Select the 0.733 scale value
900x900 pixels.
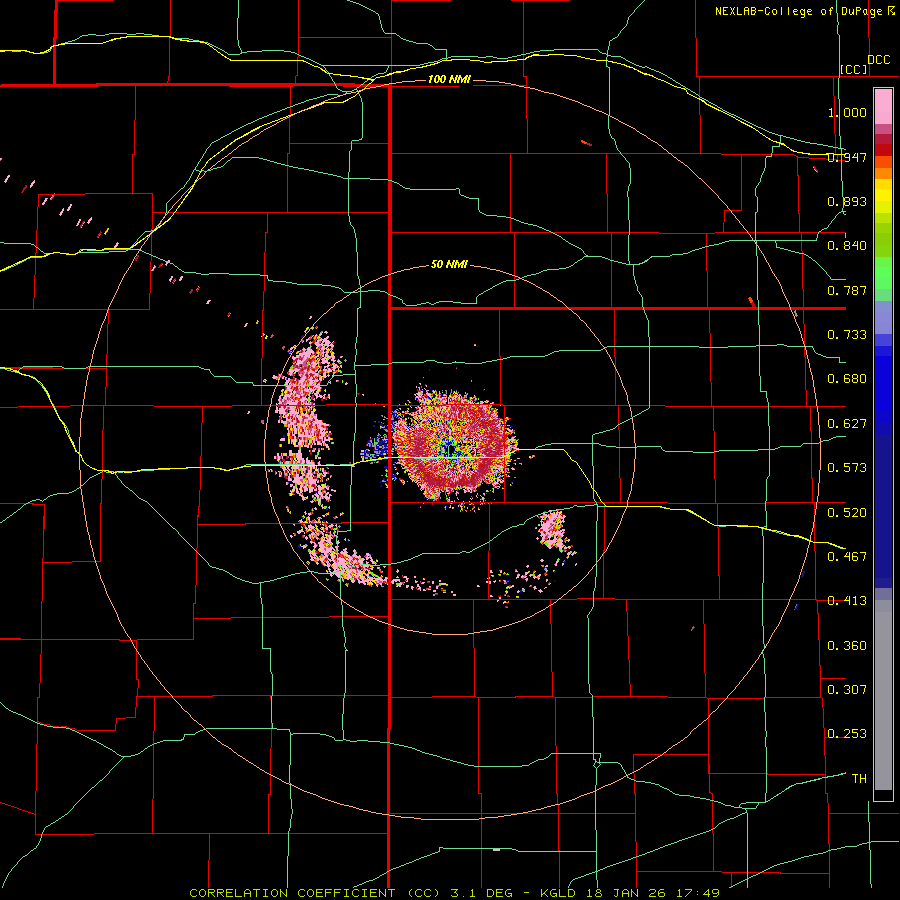click(x=847, y=335)
